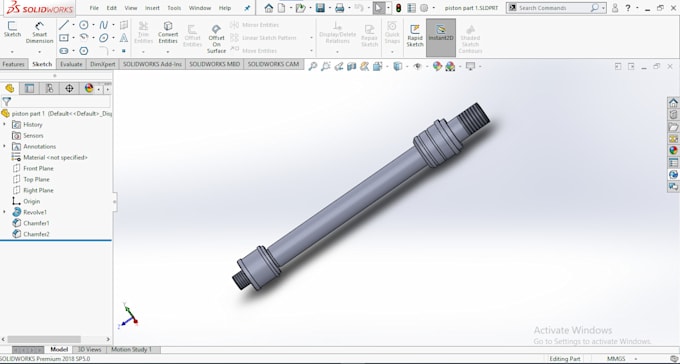Click the feature tree horizontal scrollbar
Image resolution: width=680 pixels, height=364 pixels.
click(x=44, y=339)
